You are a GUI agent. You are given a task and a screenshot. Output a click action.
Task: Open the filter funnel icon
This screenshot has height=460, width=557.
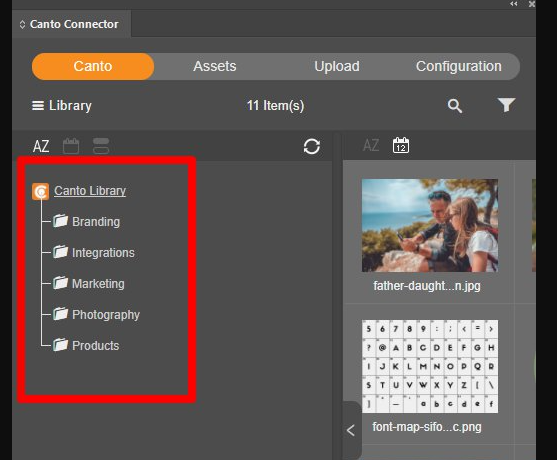(506, 105)
